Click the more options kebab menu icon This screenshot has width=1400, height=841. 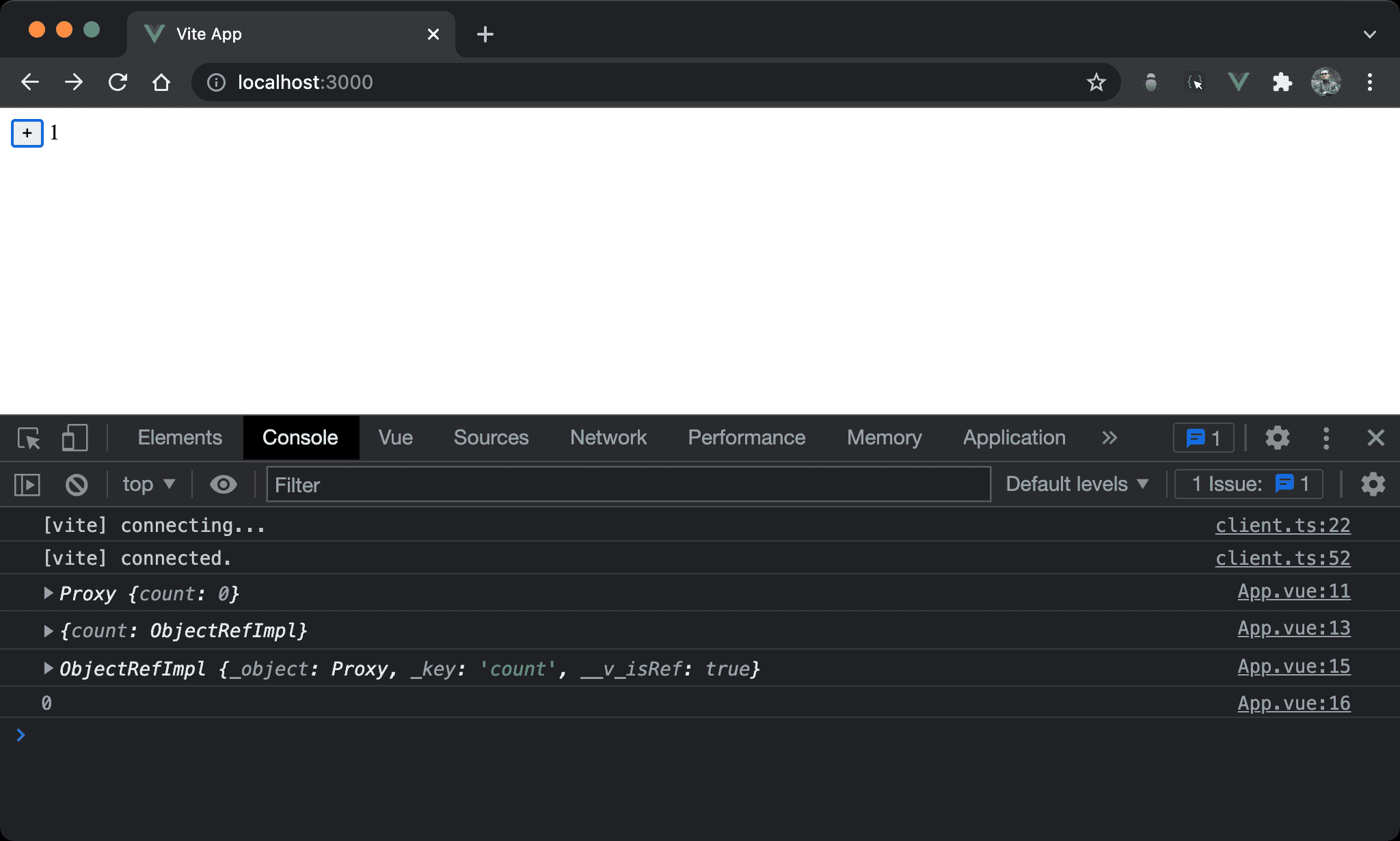click(1326, 437)
